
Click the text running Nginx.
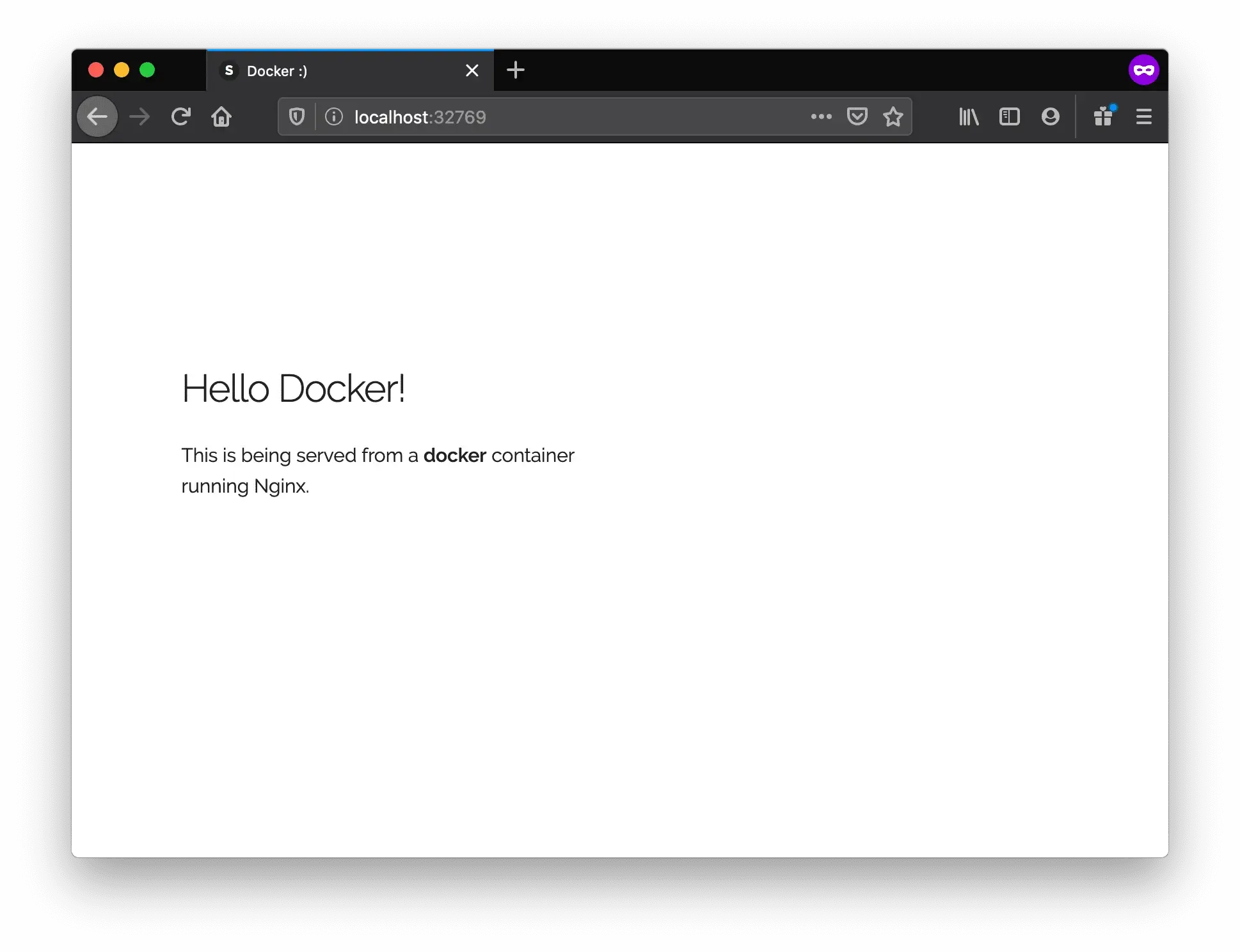click(x=246, y=486)
